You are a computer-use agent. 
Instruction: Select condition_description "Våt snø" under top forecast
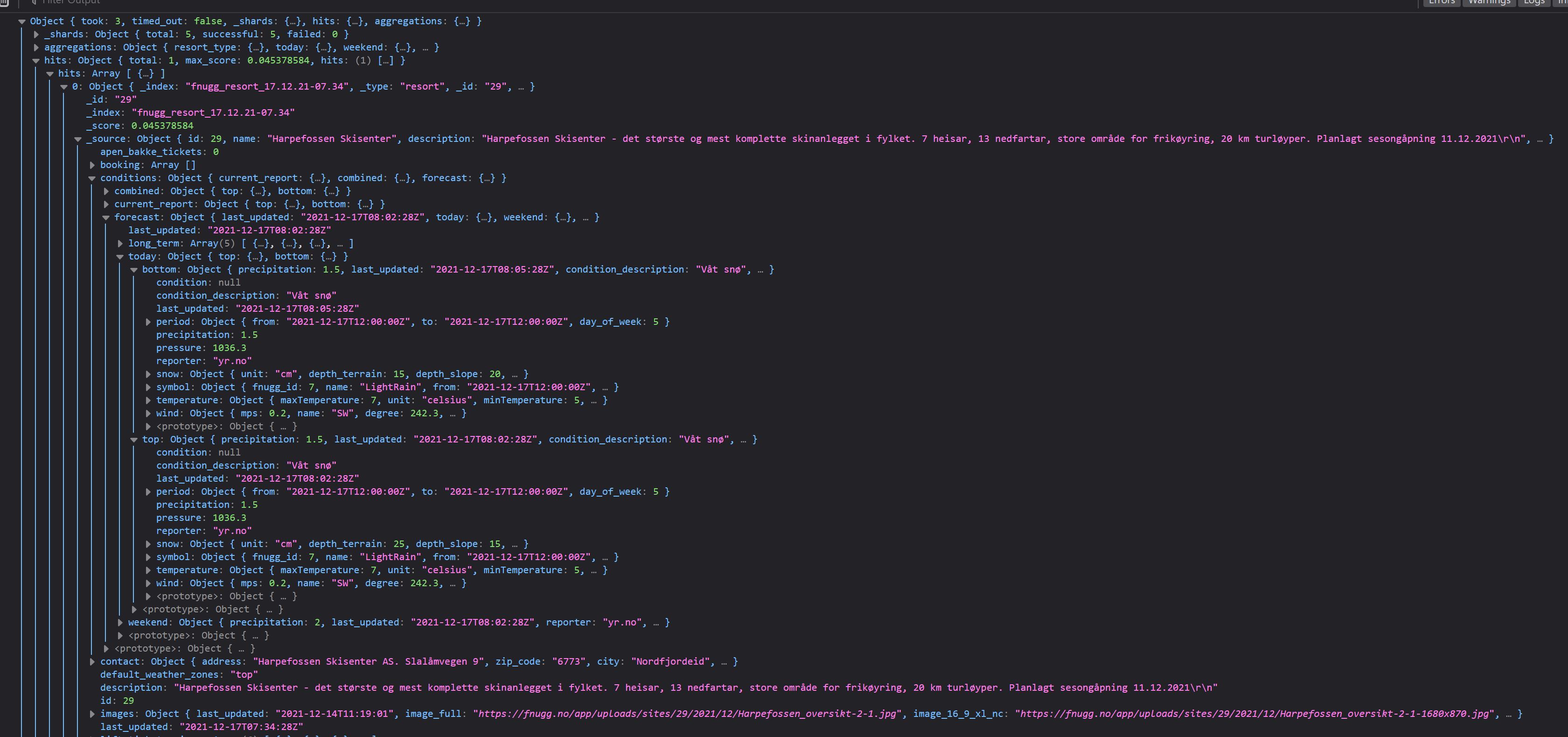[246, 466]
